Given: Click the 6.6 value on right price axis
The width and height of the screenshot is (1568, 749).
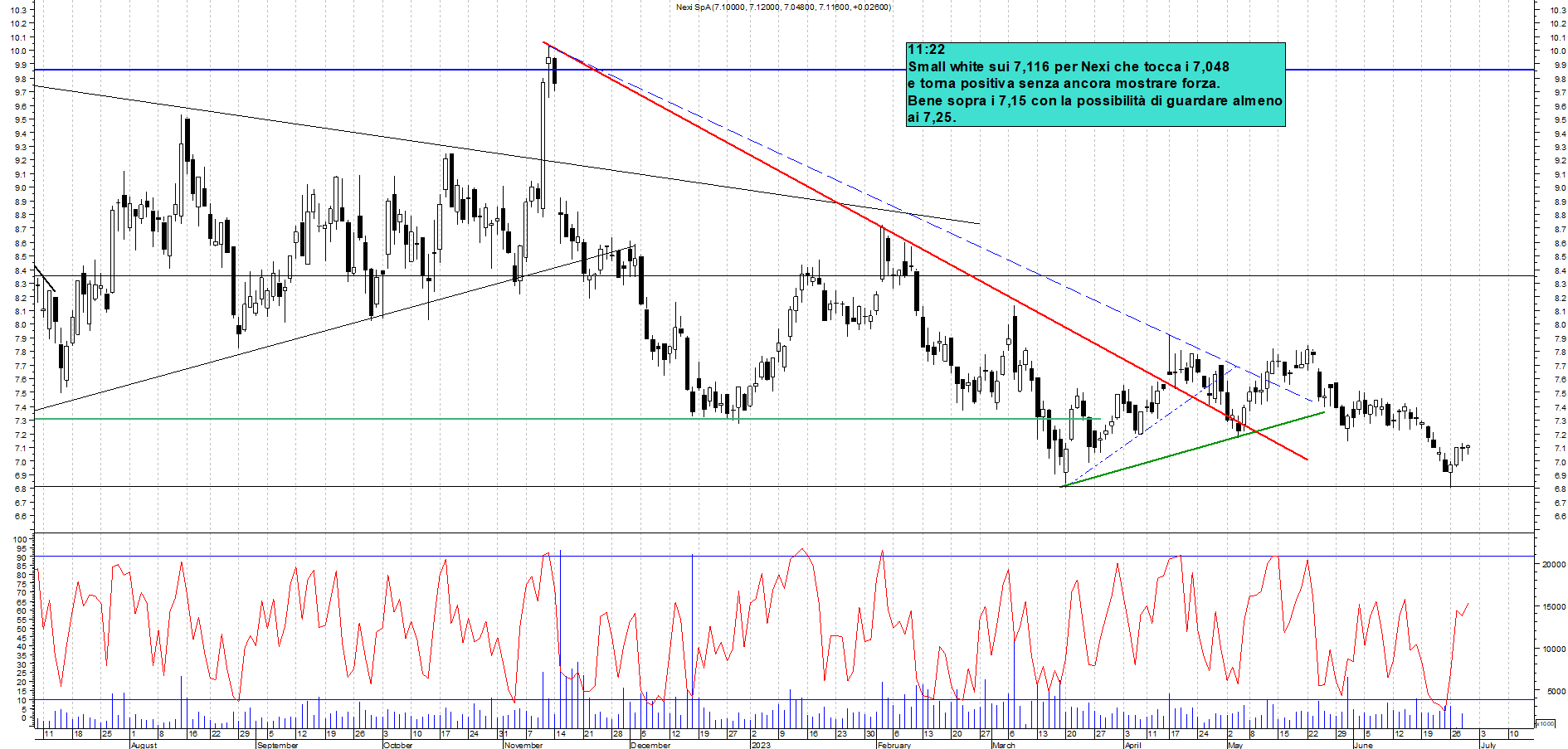Looking at the screenshot, I should tap(1559, 516).
